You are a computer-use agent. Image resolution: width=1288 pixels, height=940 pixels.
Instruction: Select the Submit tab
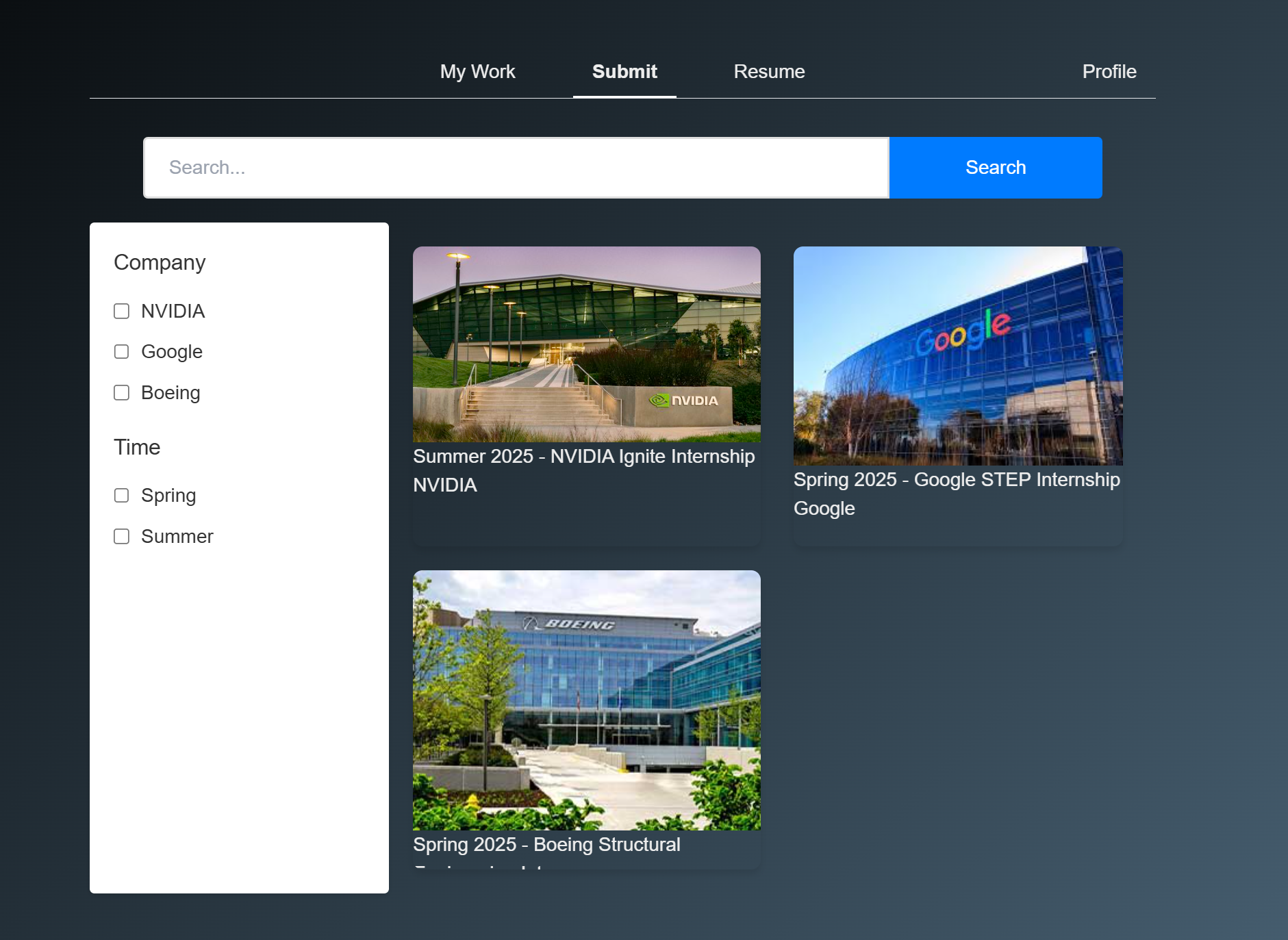click(x=624, y=71)
